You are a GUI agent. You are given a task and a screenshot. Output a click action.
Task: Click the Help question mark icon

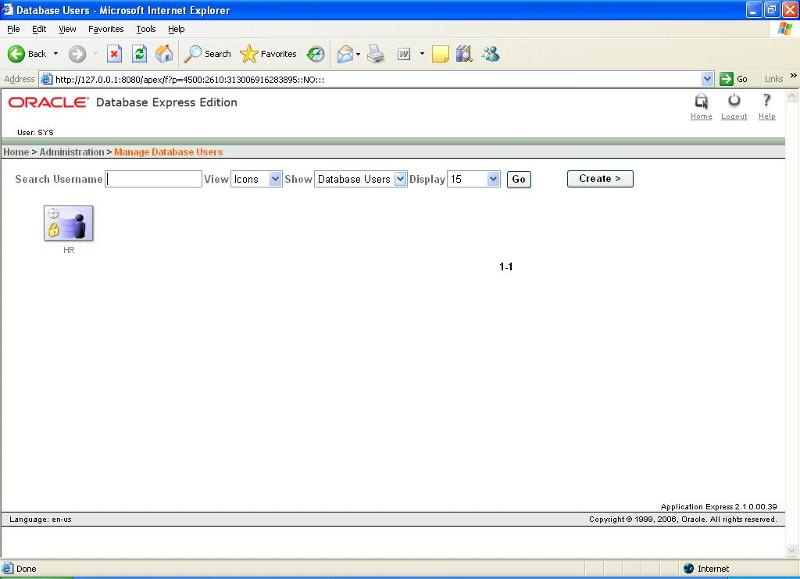pos(766,100)
